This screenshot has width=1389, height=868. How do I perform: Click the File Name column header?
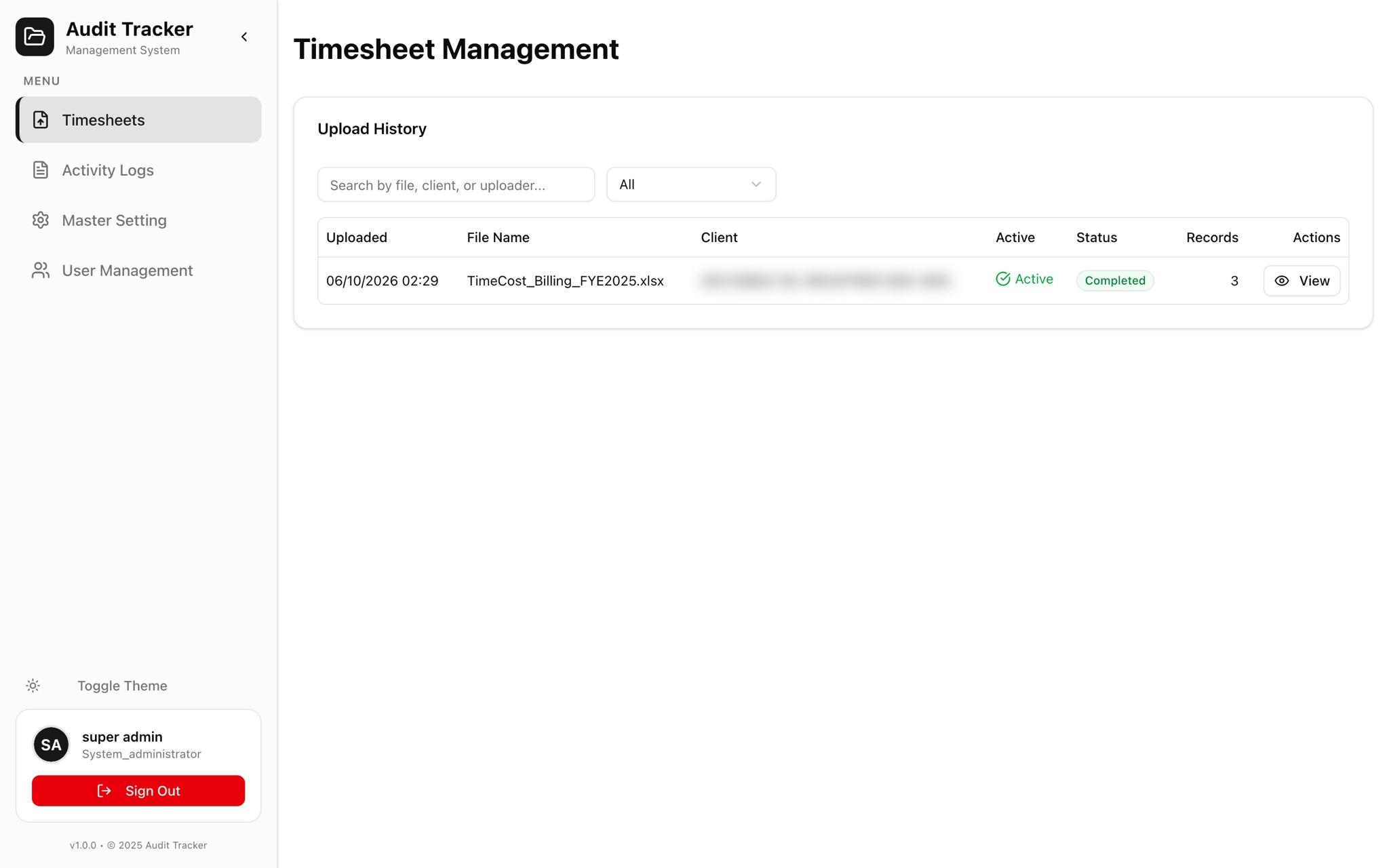(x=498, y=237)
